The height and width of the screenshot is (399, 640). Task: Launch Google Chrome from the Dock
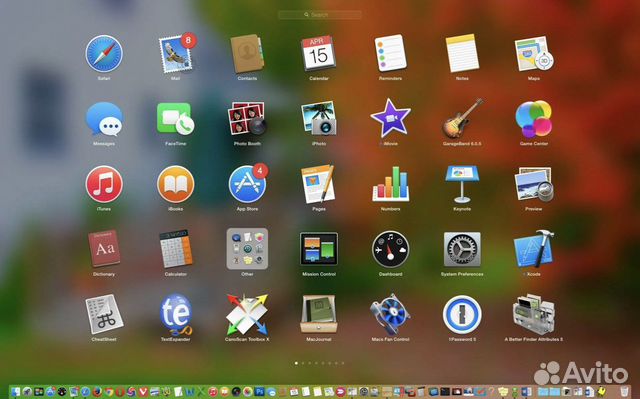pyautogui.click(x=109, y=392)
